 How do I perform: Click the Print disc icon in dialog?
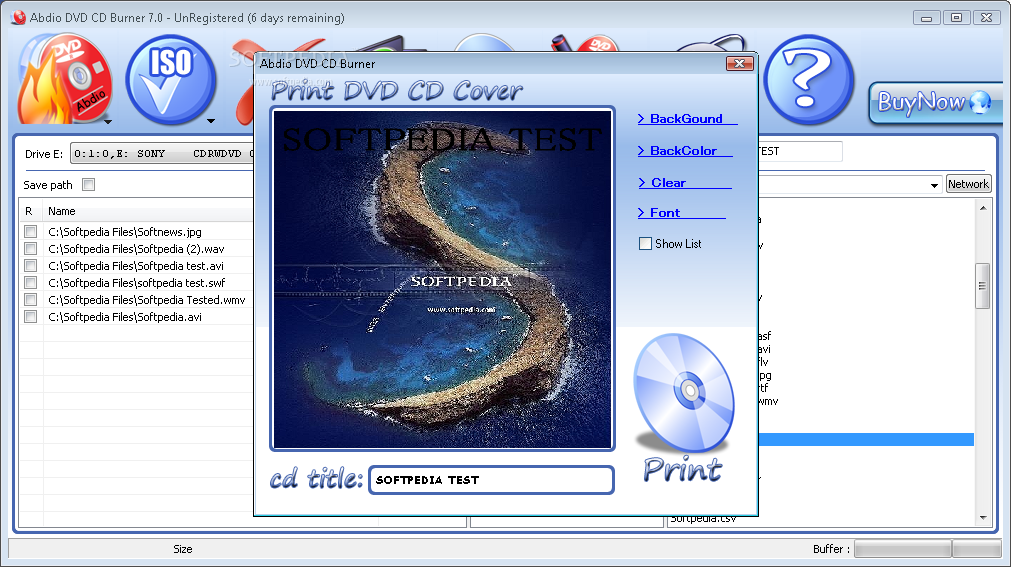(x=684, y=406)
